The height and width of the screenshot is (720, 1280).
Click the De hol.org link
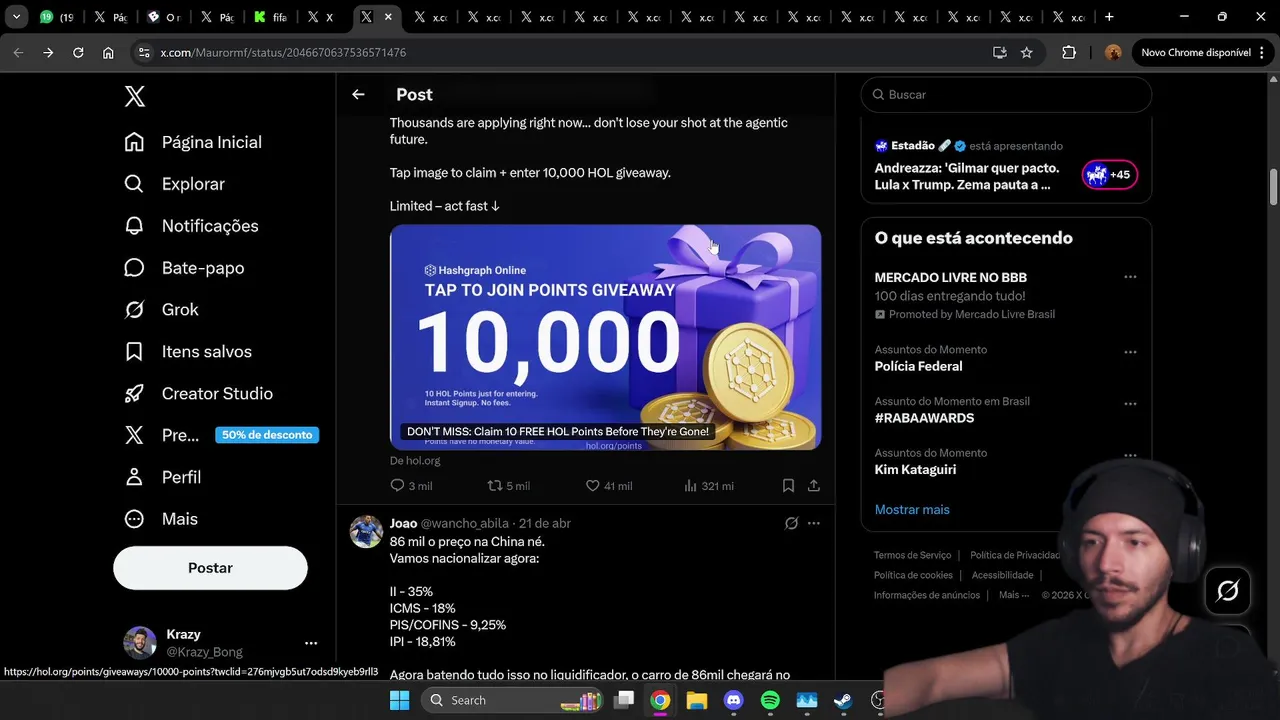415,461
